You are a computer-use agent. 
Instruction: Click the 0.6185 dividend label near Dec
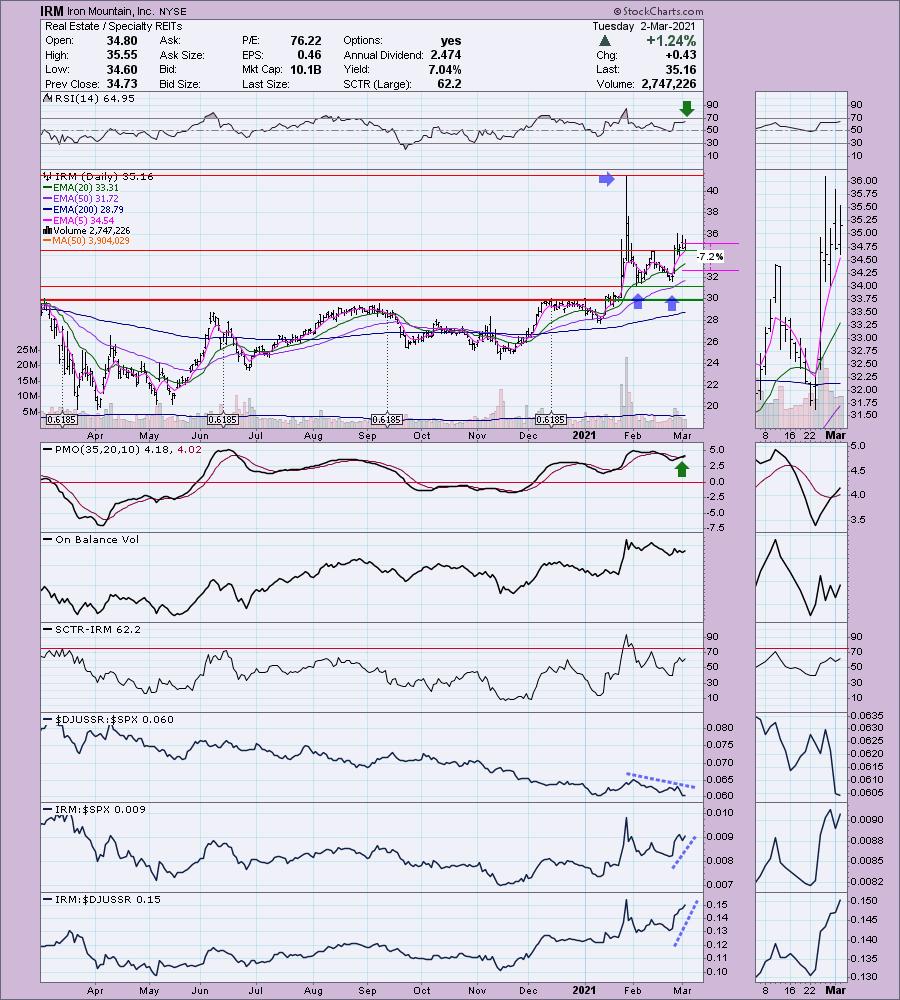(550, 420)
